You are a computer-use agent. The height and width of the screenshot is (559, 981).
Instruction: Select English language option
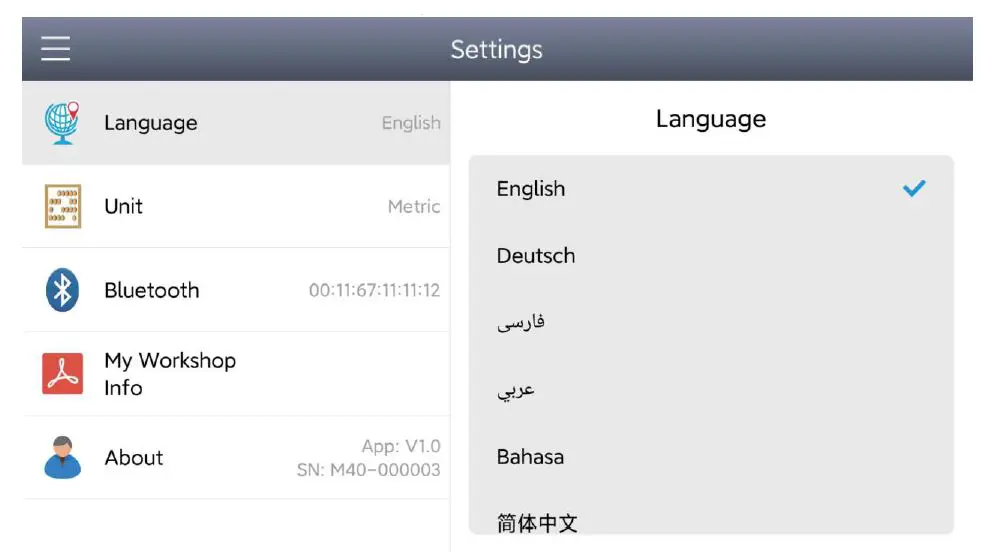click(531, 189)
